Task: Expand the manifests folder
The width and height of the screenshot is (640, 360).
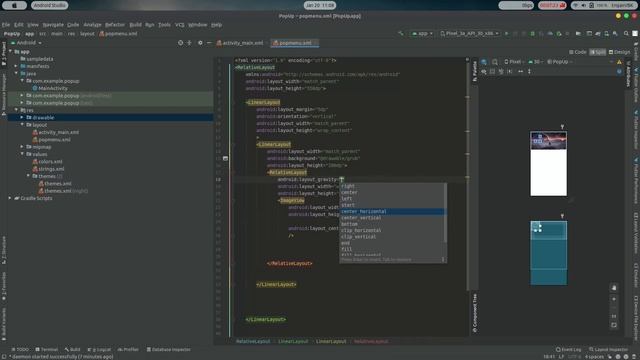Action: click(x=16, y=66)
